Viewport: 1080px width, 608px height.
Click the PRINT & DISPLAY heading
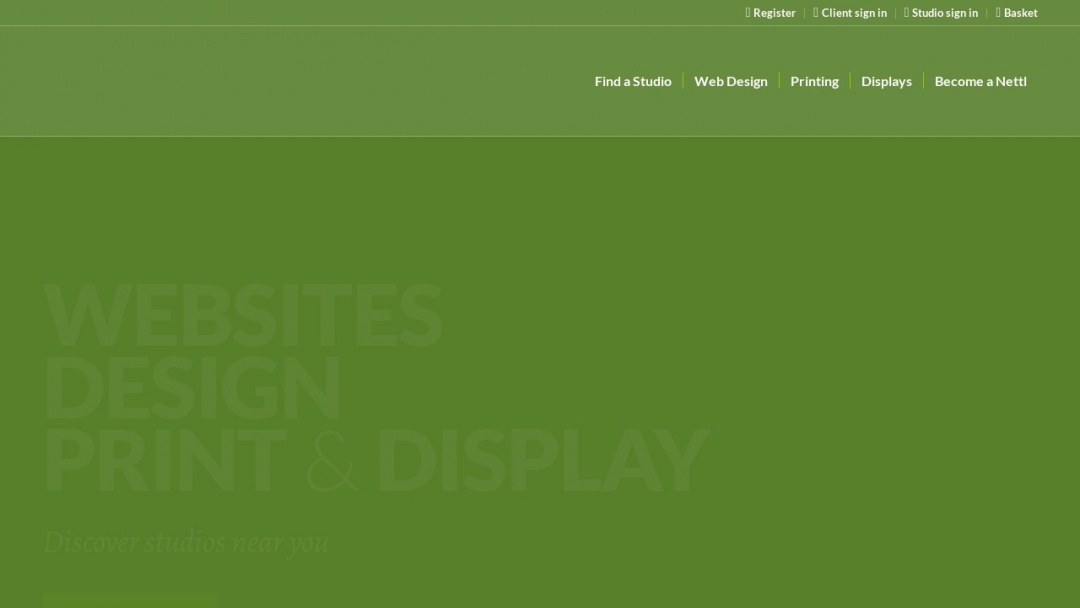pyautogui.click(x=375, y=460)
